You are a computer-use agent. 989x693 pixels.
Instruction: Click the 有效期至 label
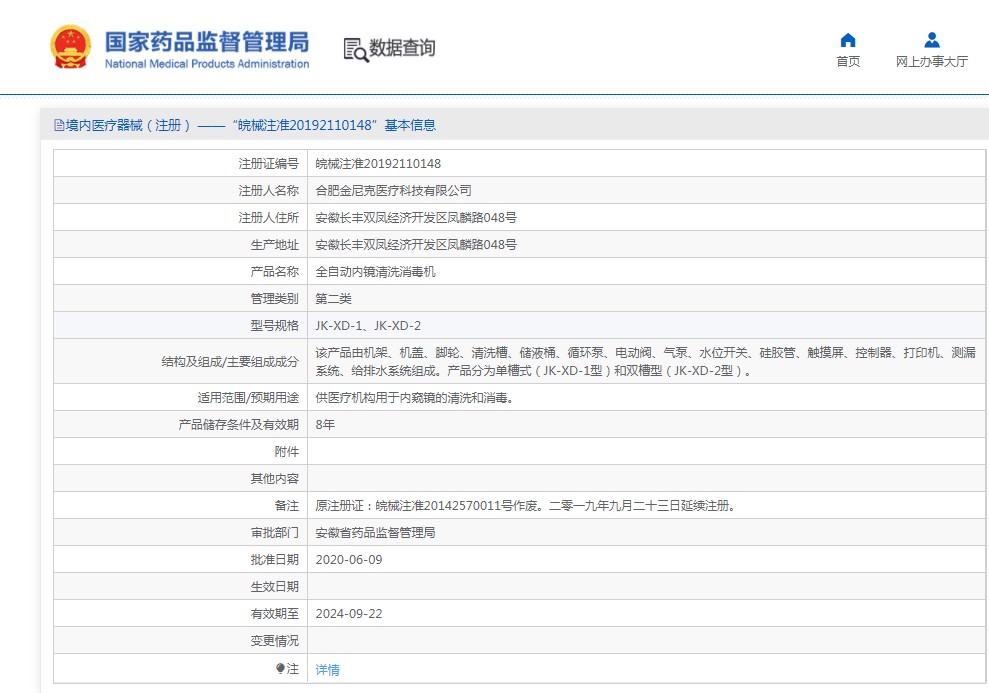pyautogui.click(x=274, y=614)
